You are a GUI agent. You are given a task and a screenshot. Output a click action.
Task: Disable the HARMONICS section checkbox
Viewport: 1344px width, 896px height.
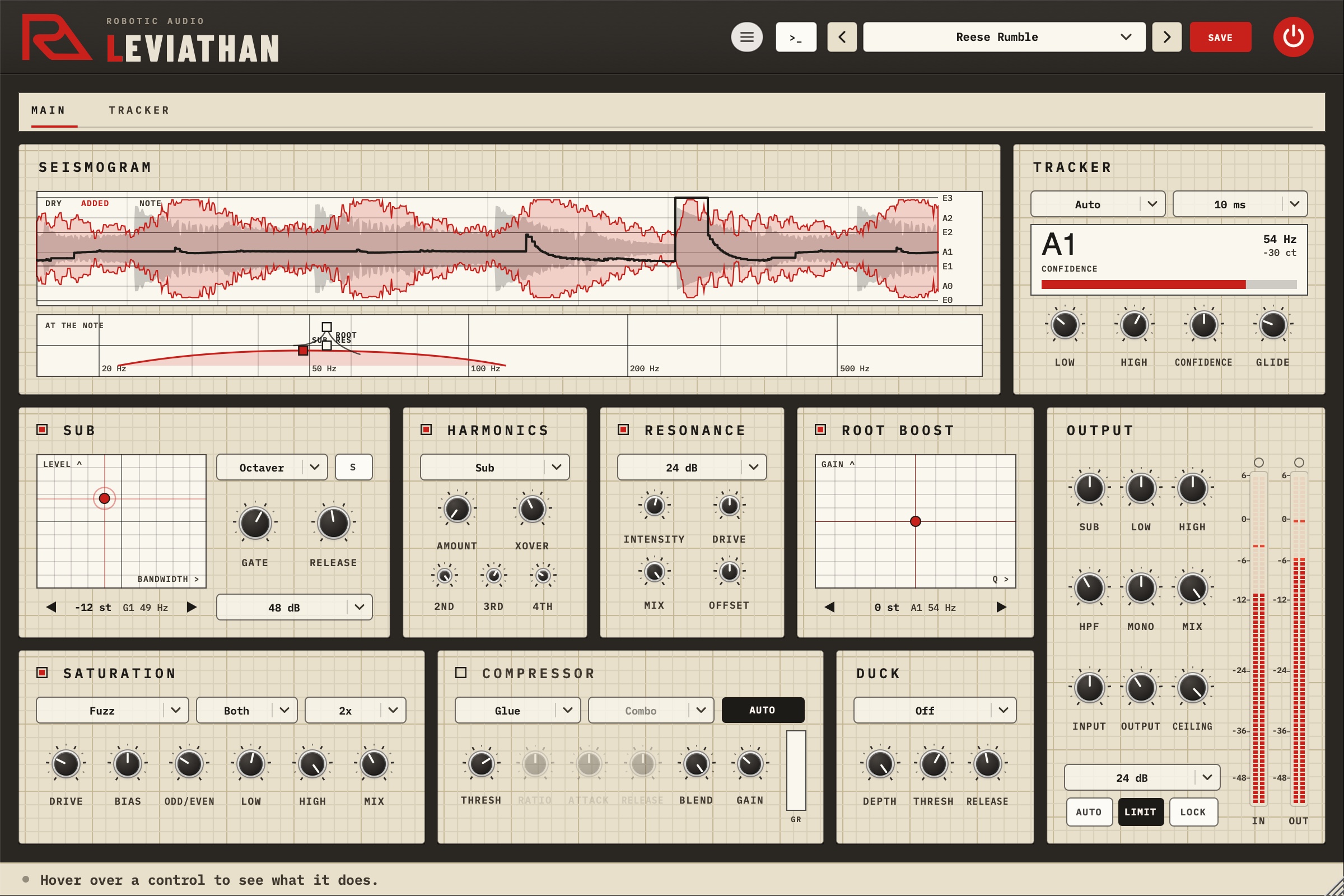click(426, 430)
